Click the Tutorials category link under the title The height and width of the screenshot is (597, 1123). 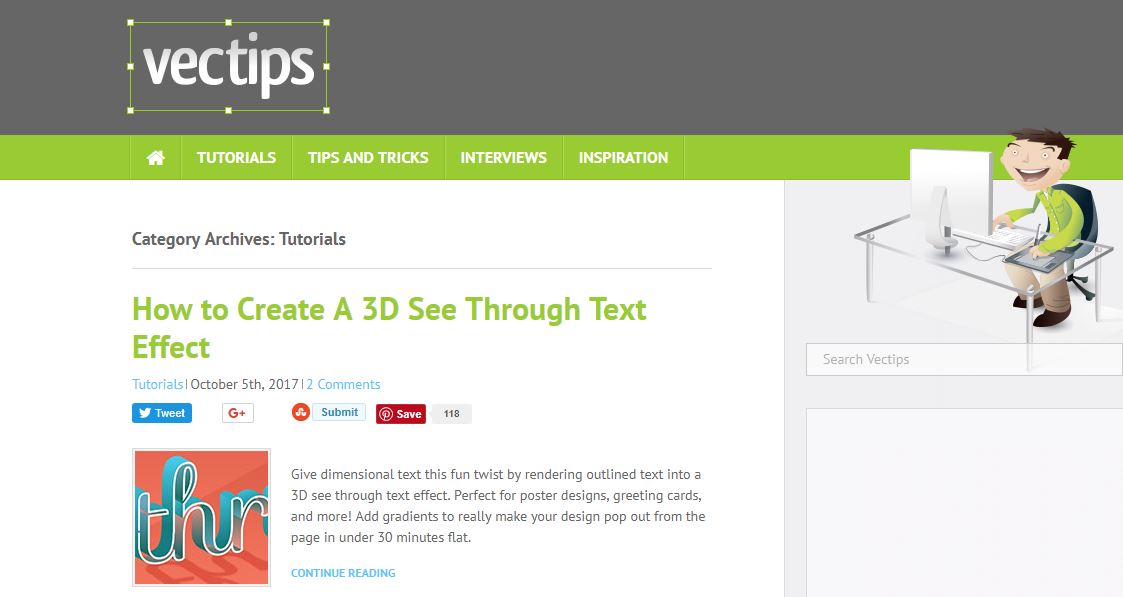[158, 384]
